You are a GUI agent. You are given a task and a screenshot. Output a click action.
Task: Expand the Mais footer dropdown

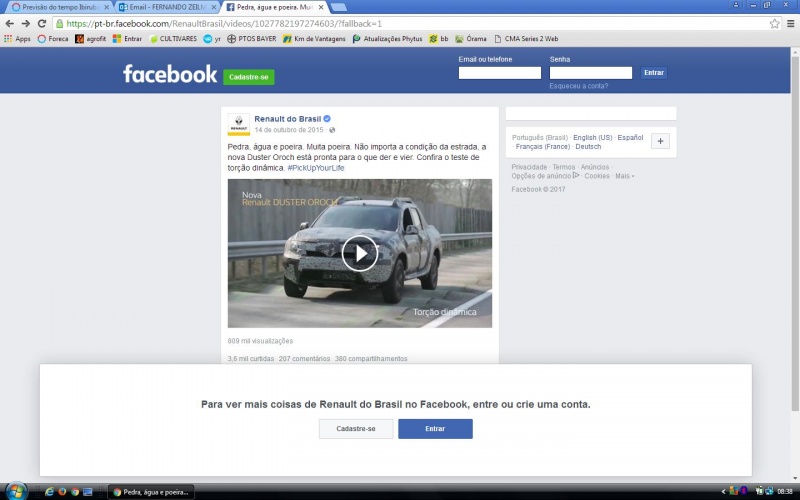click(624, 176)
